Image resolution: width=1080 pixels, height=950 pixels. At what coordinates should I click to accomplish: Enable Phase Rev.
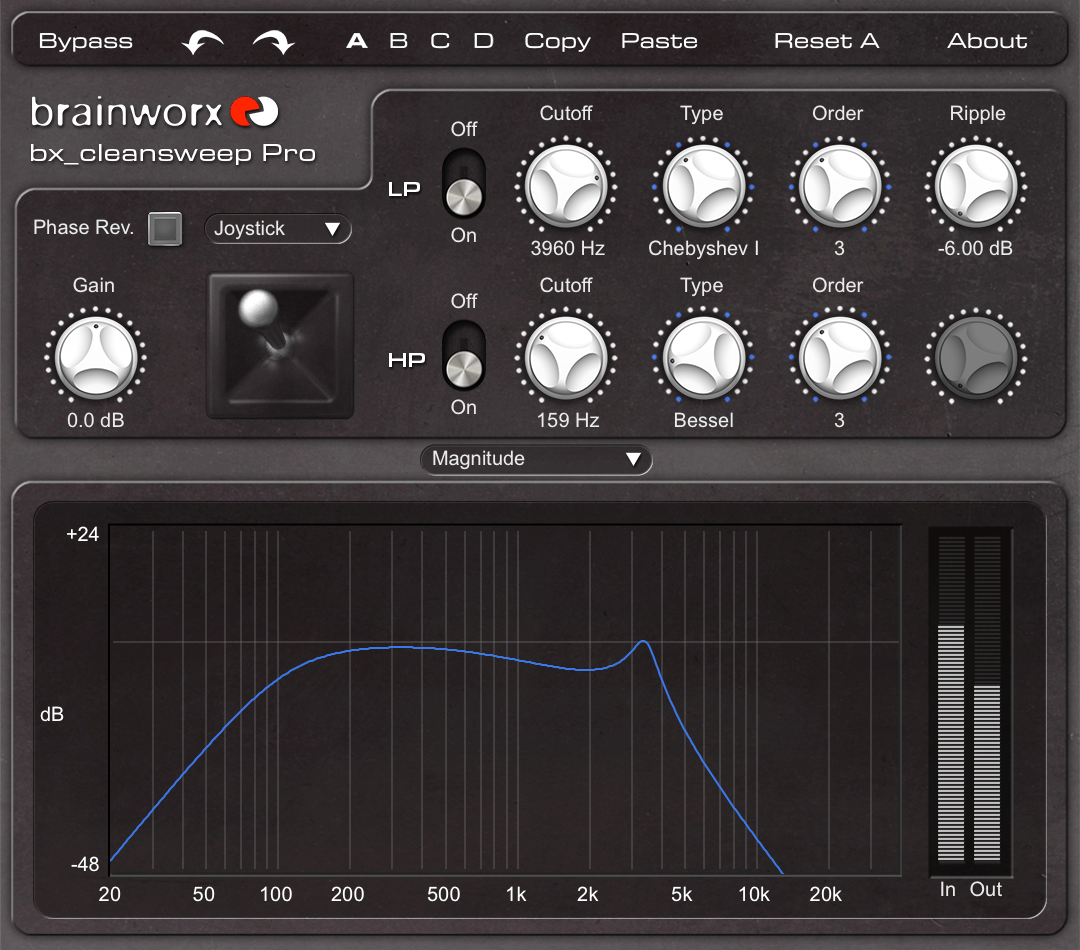click(x=166, y=228)
